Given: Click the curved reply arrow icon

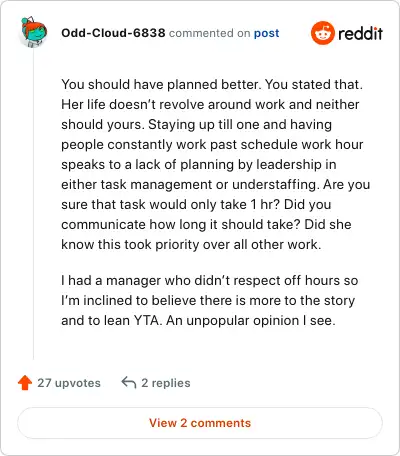Looking at the screenshot, I should 129,382.
